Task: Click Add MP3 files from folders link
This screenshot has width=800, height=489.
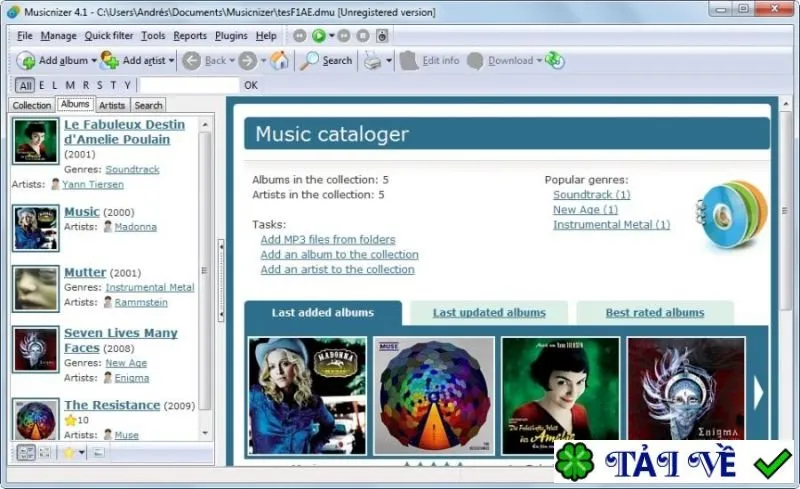Action: pos(328,239)
